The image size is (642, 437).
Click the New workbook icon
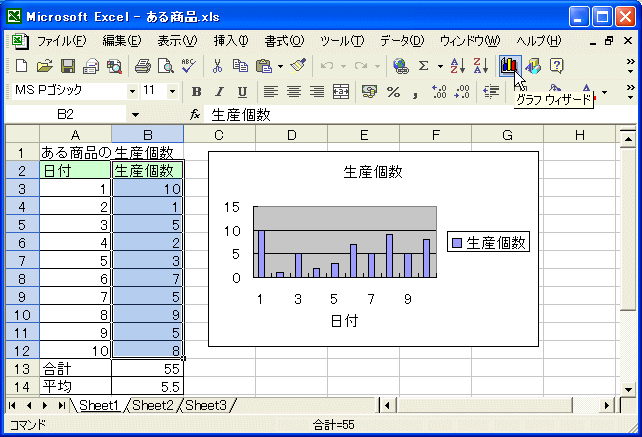tap(21, 66)
